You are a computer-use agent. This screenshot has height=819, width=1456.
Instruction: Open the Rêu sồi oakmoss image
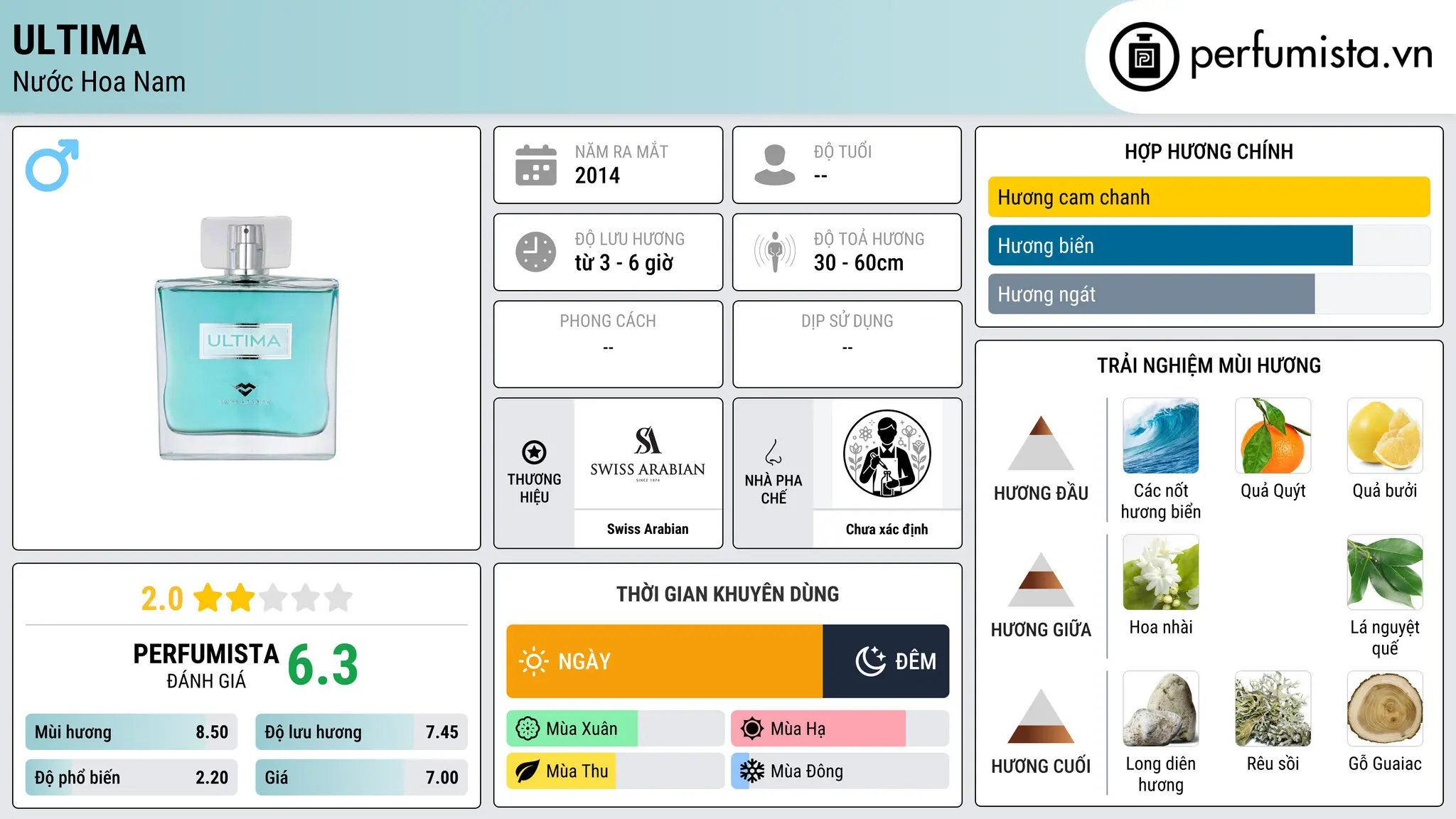[1273, 709]
